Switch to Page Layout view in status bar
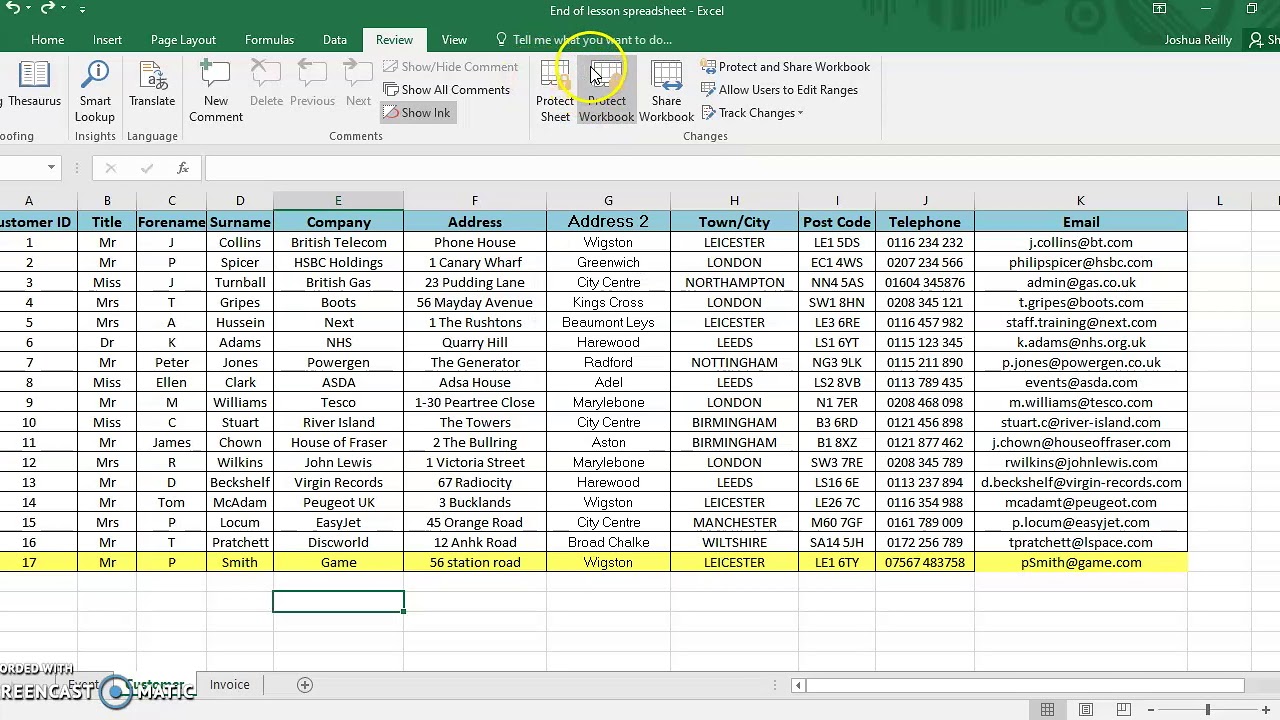 (x=1085, y=710)
